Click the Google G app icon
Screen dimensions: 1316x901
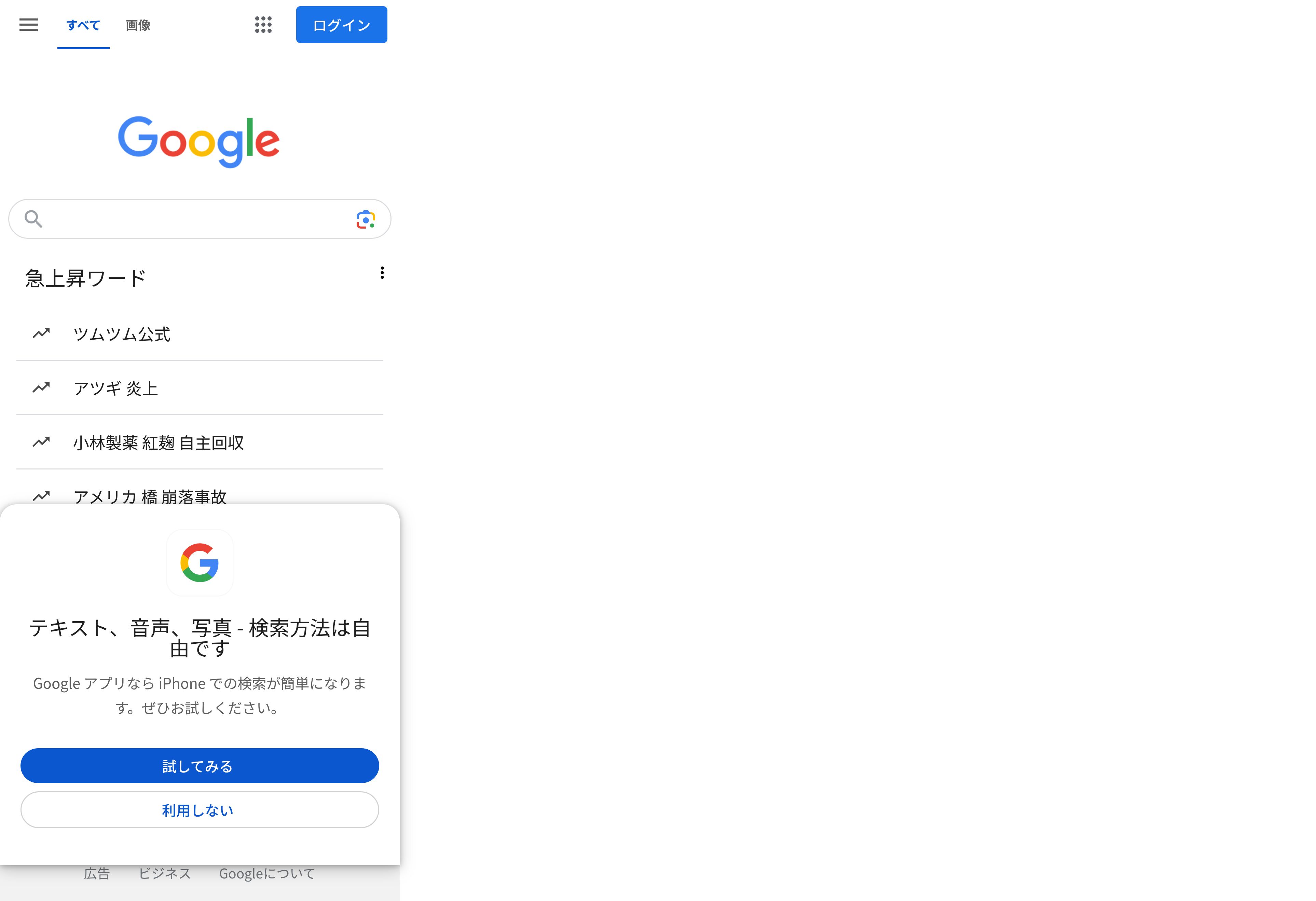pos(199,562)
